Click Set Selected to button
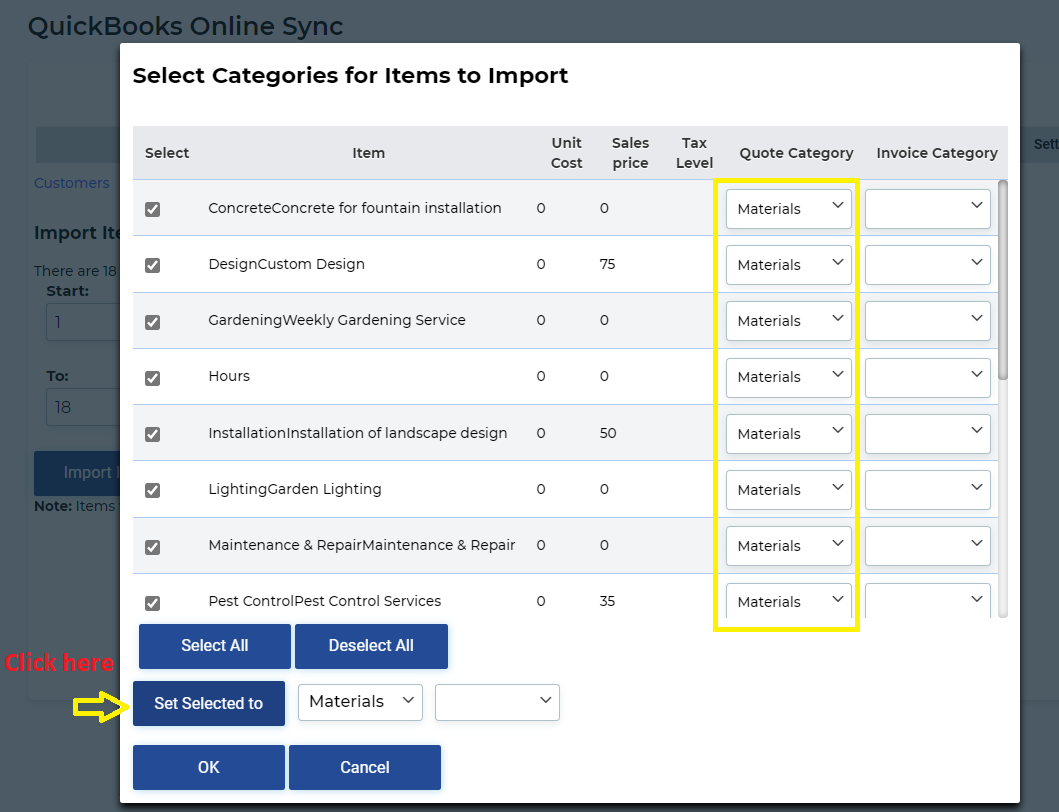The width and height of the screenshot is (1059, 812). [x=208, y=704]
